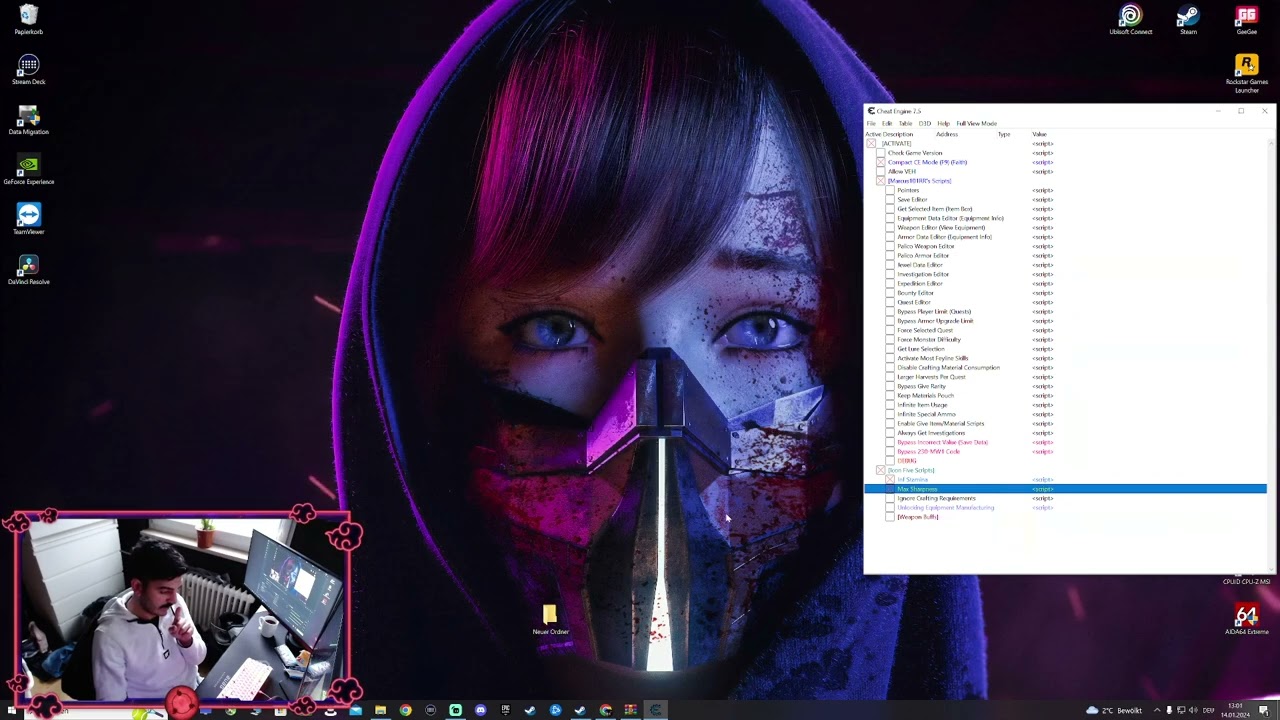Enable the Allow VEH checkbox
1280x720 pixels.
[880, 172]
